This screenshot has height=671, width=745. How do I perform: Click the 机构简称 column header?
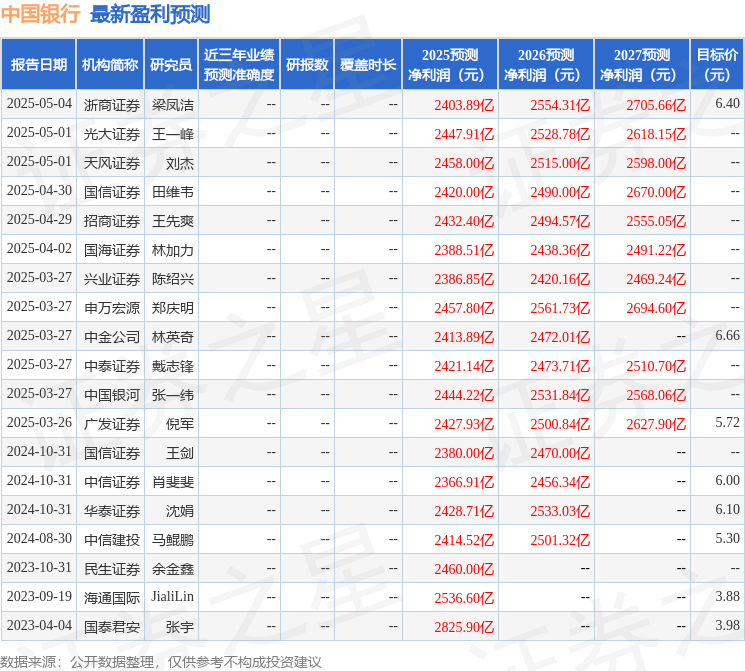[110, 65]
